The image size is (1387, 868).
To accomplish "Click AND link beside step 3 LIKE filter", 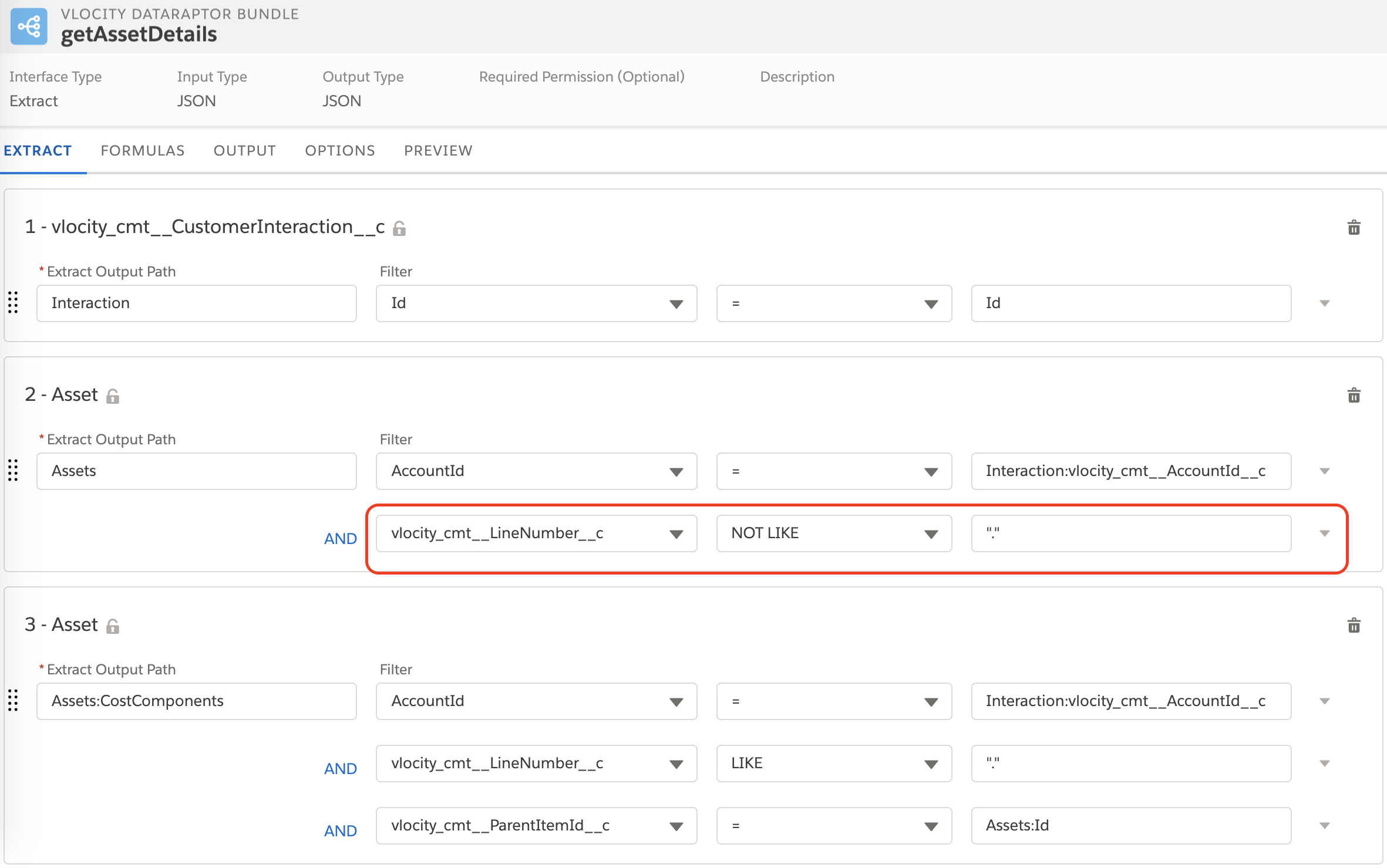I will click(x=341, y=769).
